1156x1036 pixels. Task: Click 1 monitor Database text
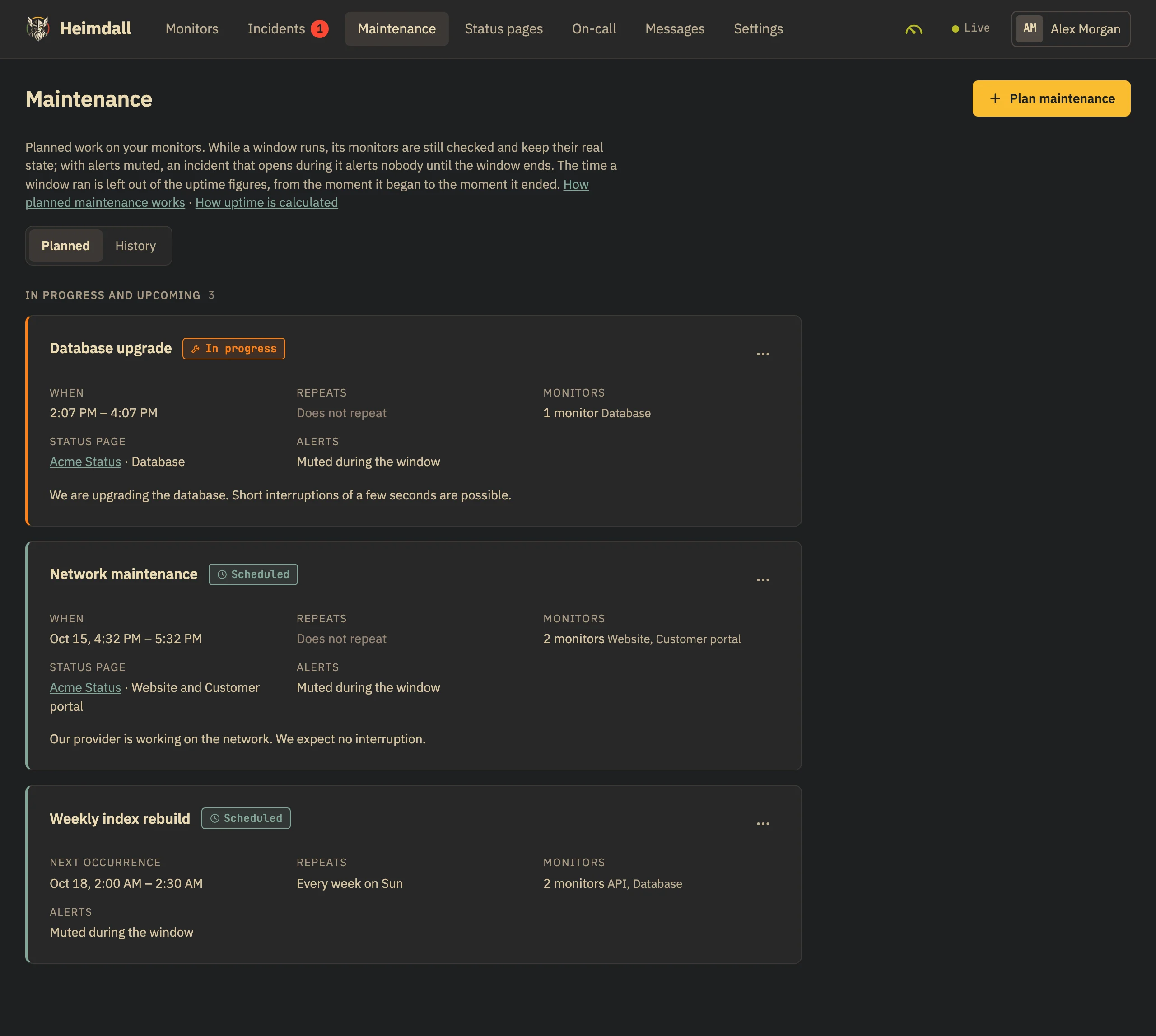(597, 413)
